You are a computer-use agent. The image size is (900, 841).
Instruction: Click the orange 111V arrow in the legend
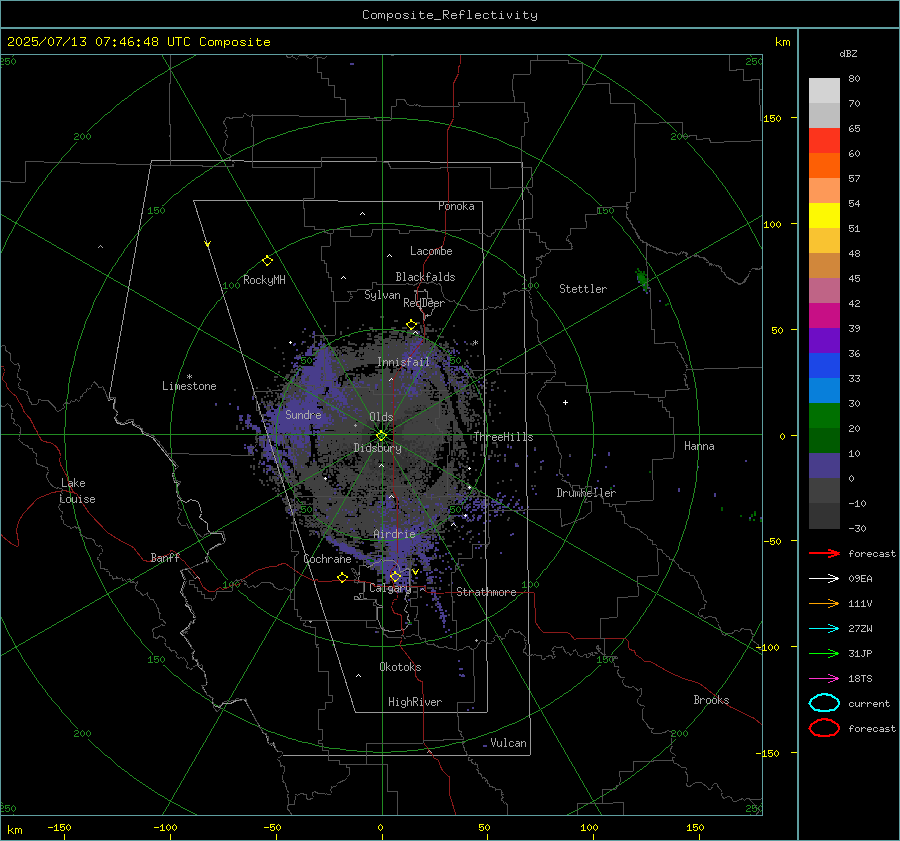tap(824, 603)
